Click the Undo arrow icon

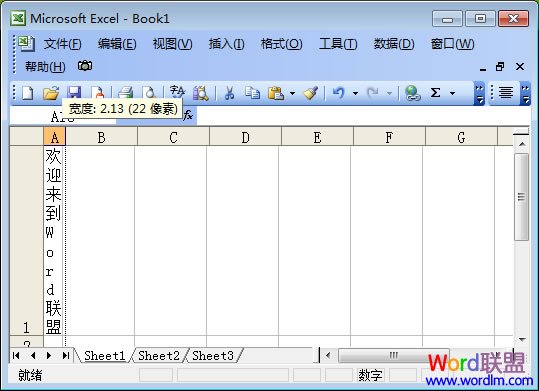tap(339, 93)
